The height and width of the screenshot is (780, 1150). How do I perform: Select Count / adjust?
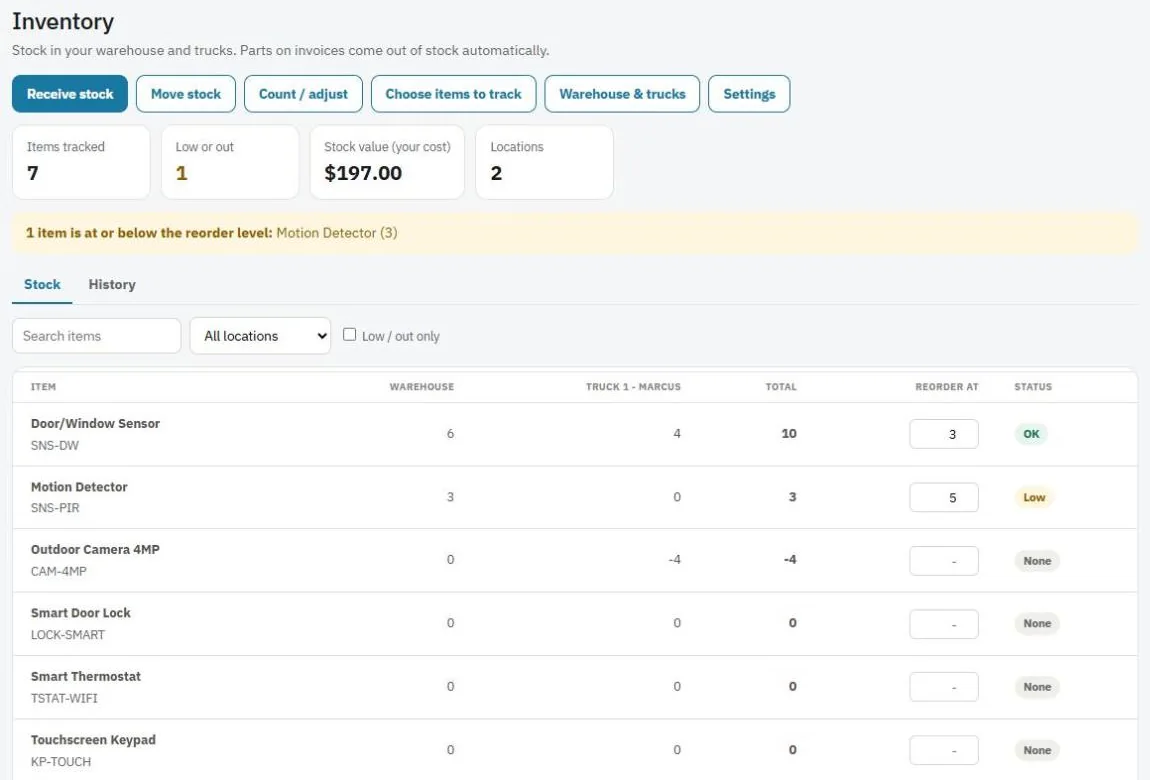303,94
